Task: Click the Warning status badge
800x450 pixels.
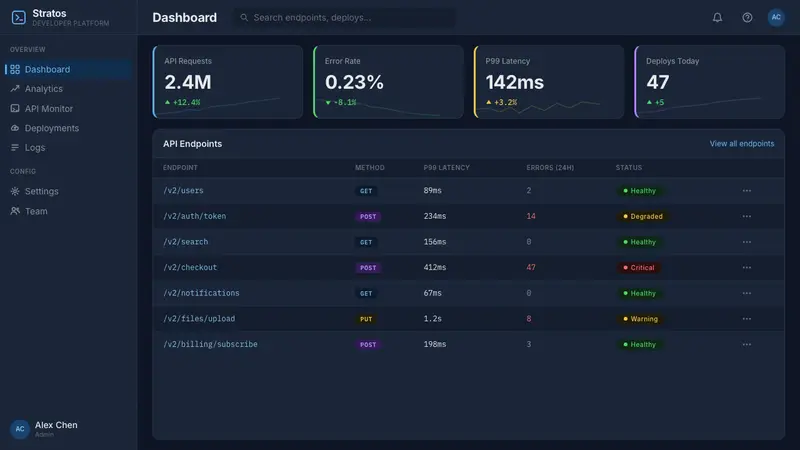Action: coord(640,319)
